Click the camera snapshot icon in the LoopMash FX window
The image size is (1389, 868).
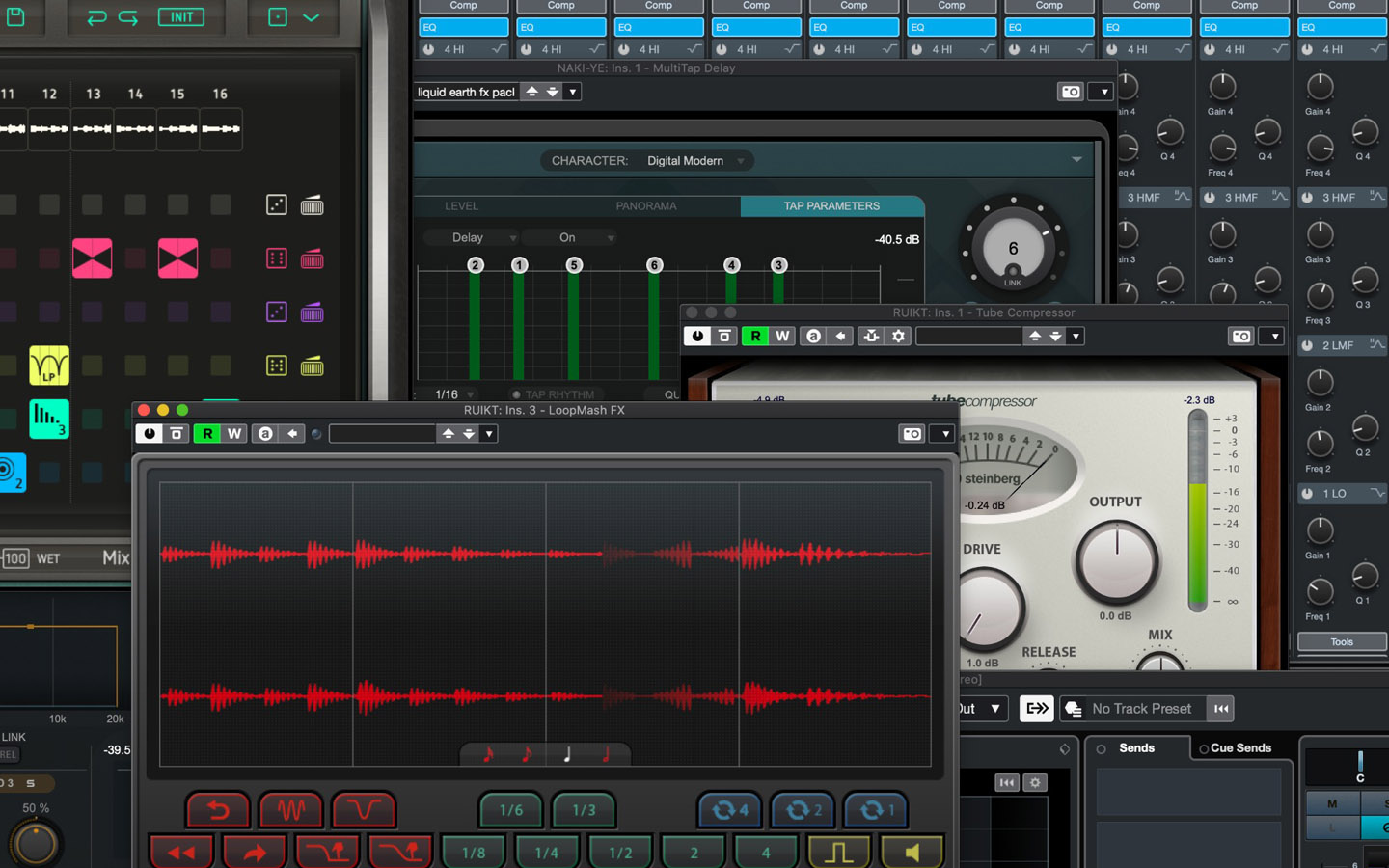pos(912,434)
